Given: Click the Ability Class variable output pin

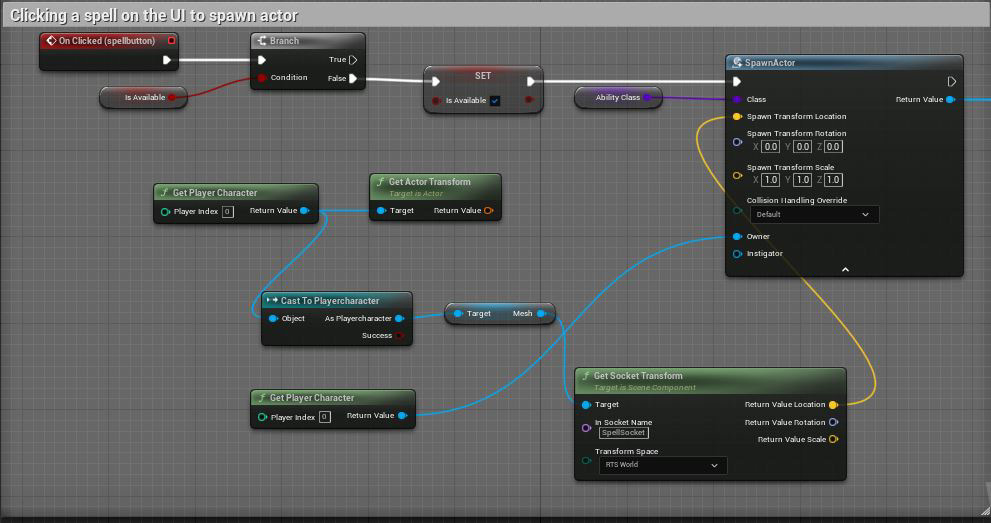Looking at the screenshot, I should (647, 97).
